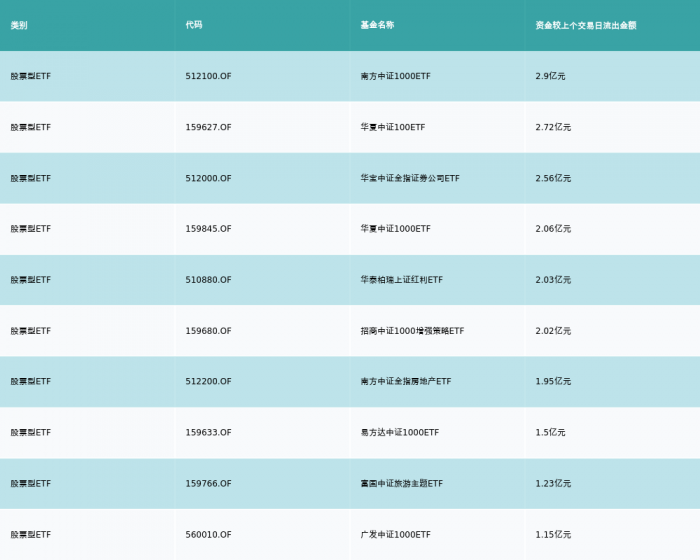700x560 pixels.
Task: Click the code 159680.OF
Action: tap(208, 331)
